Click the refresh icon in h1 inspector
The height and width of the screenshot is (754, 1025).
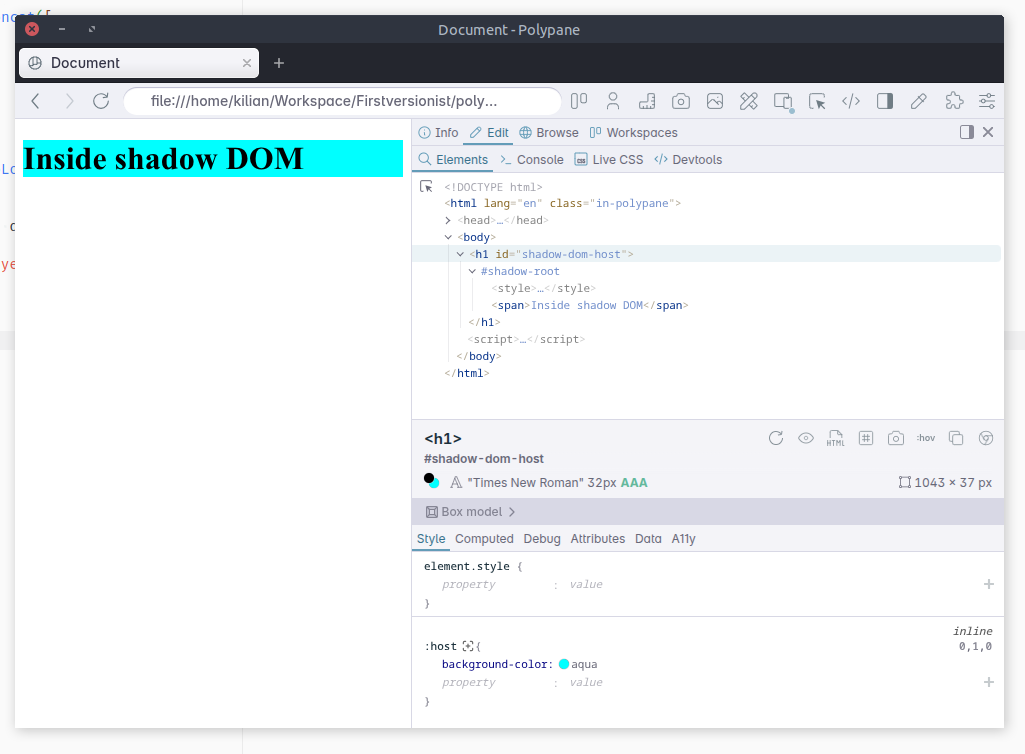pos(776,438)
